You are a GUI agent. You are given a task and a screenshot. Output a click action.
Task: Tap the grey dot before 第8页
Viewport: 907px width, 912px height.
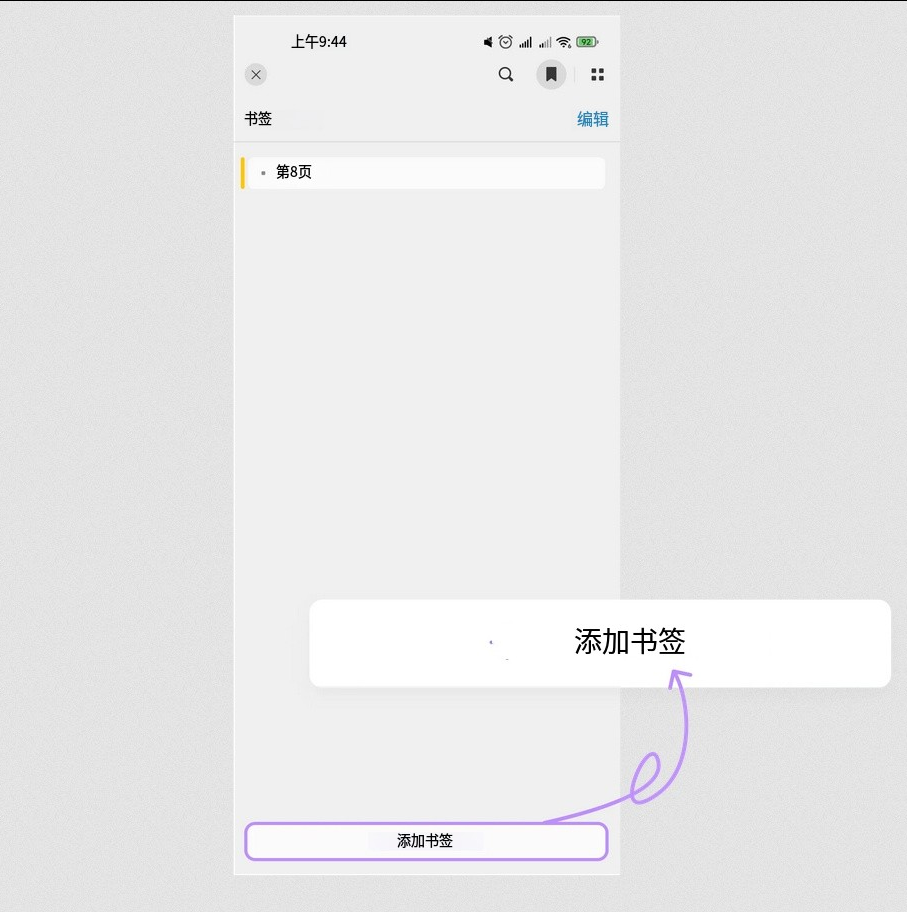[262, 172]
